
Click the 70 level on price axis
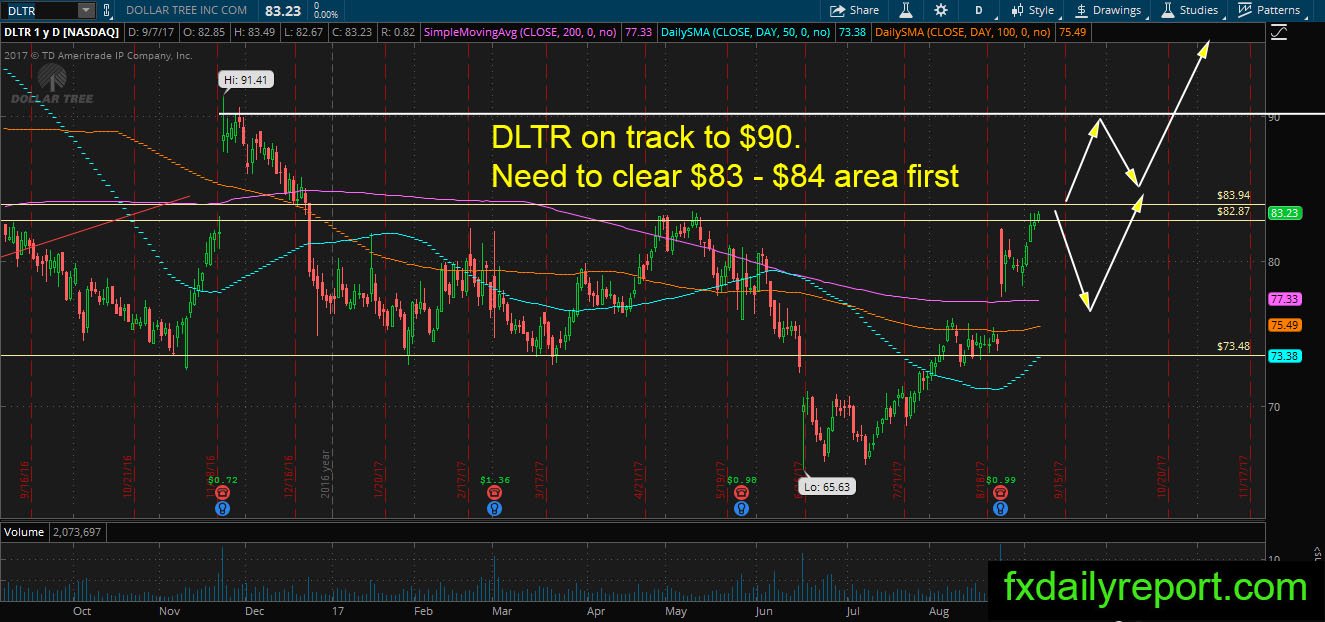click(1275, 407)
